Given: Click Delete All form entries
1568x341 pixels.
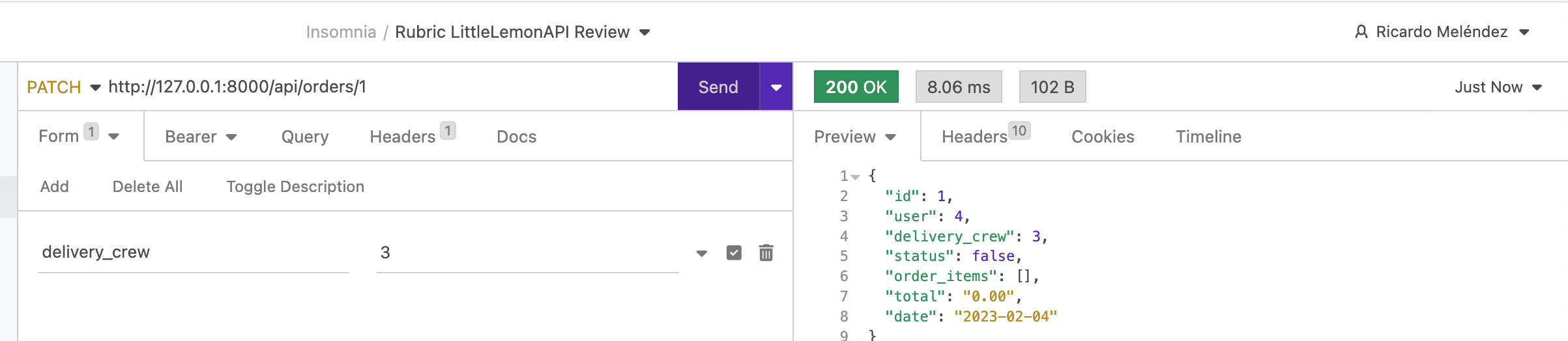Looking at the screenshot, I should (147, 187).
